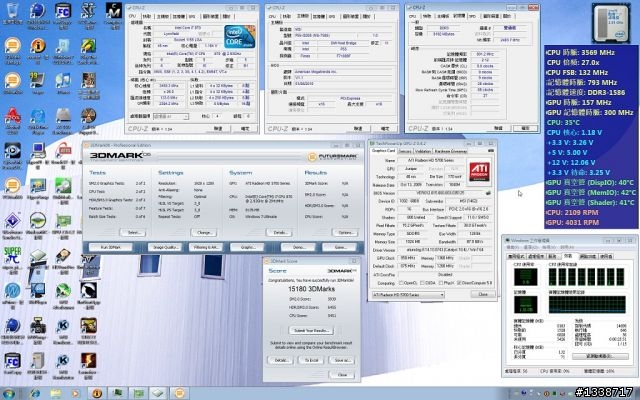640x400 pixels.
Task: Open Filtering & AA... settings
Action: (206, 247)
